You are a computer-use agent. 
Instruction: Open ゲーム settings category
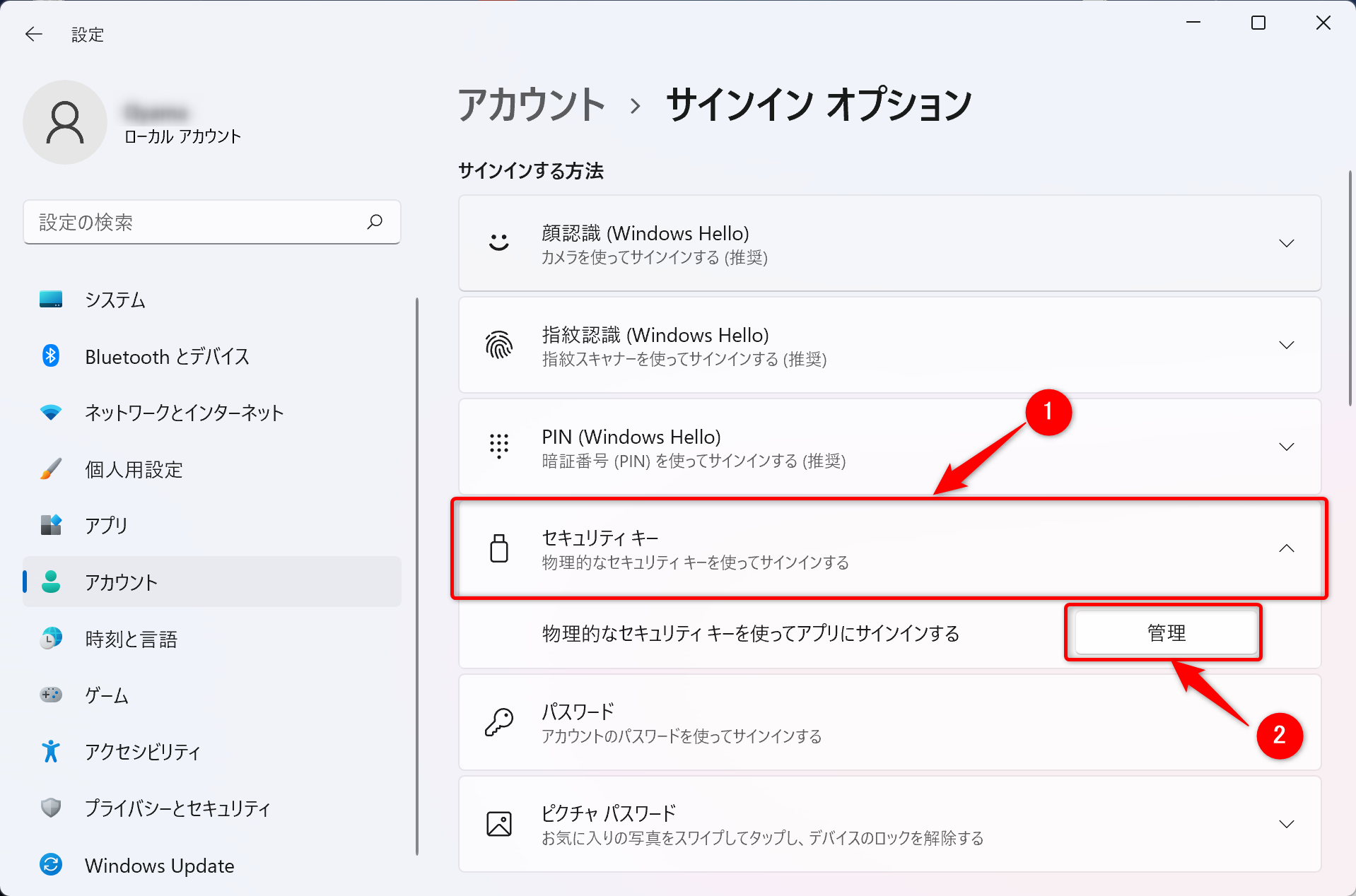pyautogui.click(x=212, y=695)
